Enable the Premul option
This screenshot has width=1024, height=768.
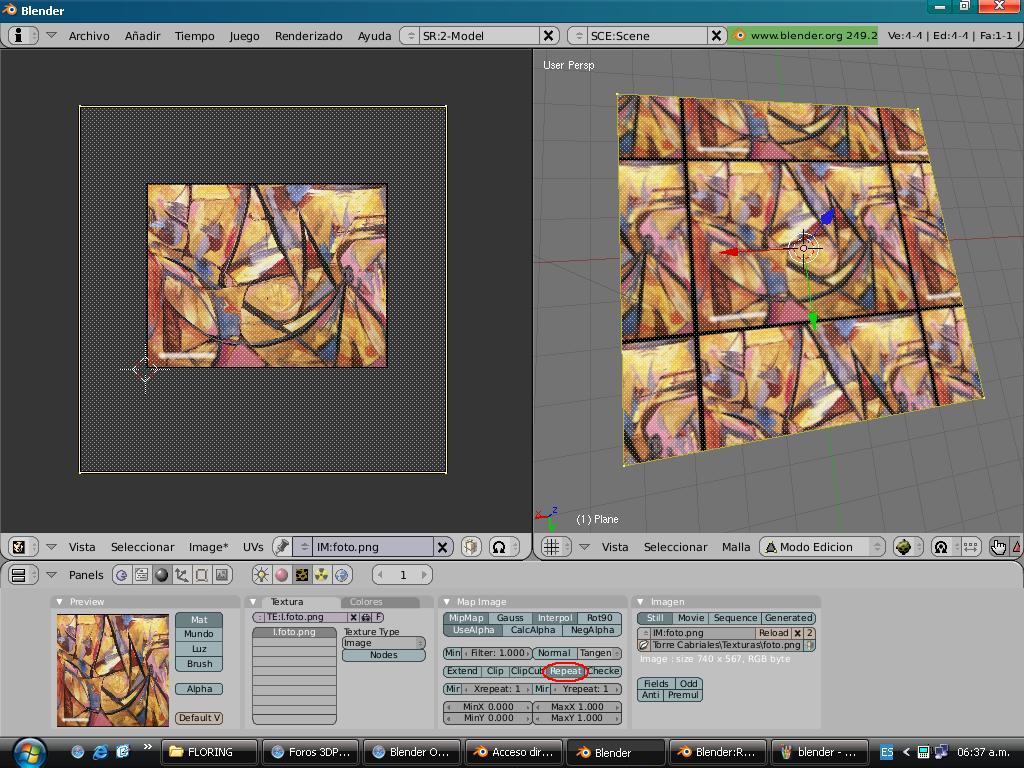[x=683, y=695]
